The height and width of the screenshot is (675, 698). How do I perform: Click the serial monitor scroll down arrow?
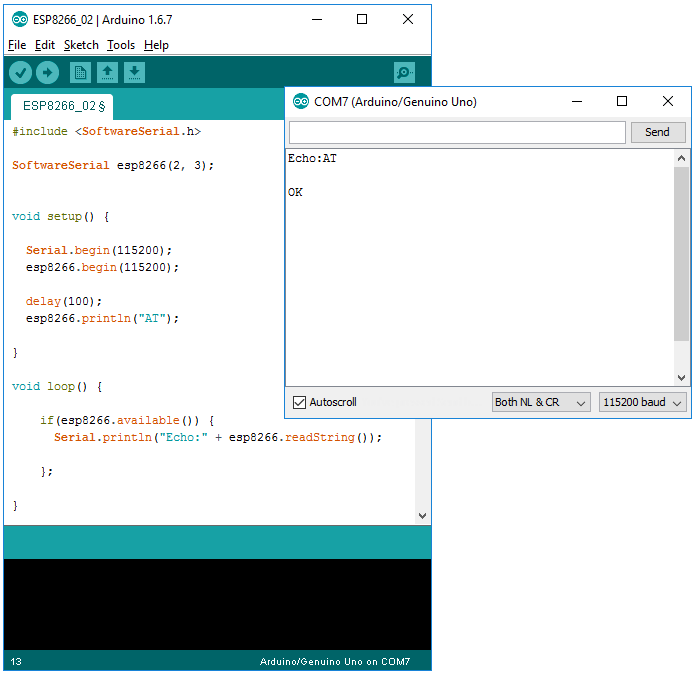pyautogui.click(x=681, y=378)
